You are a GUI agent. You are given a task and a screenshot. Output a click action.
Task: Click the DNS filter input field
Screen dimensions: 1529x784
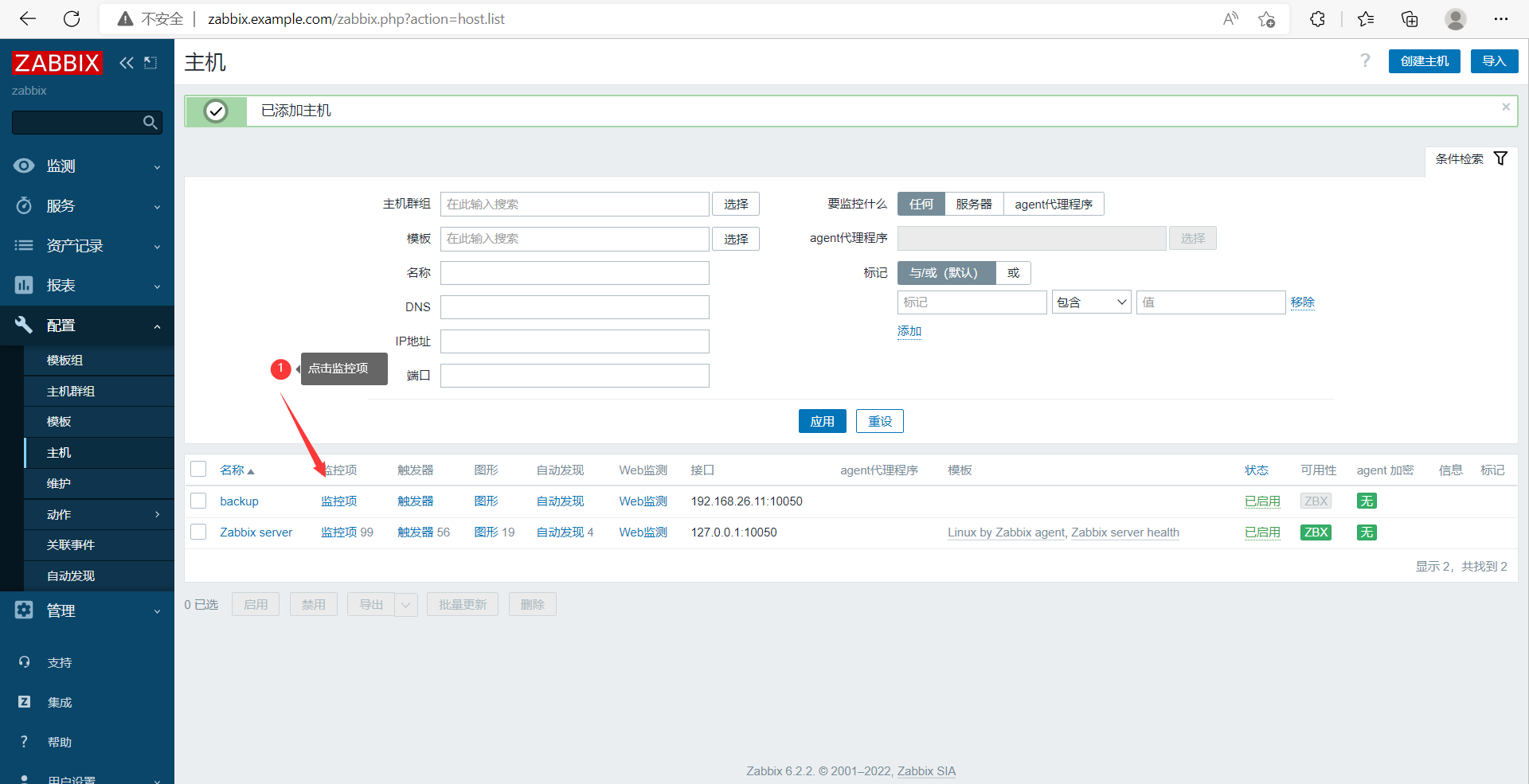[574, 307]
